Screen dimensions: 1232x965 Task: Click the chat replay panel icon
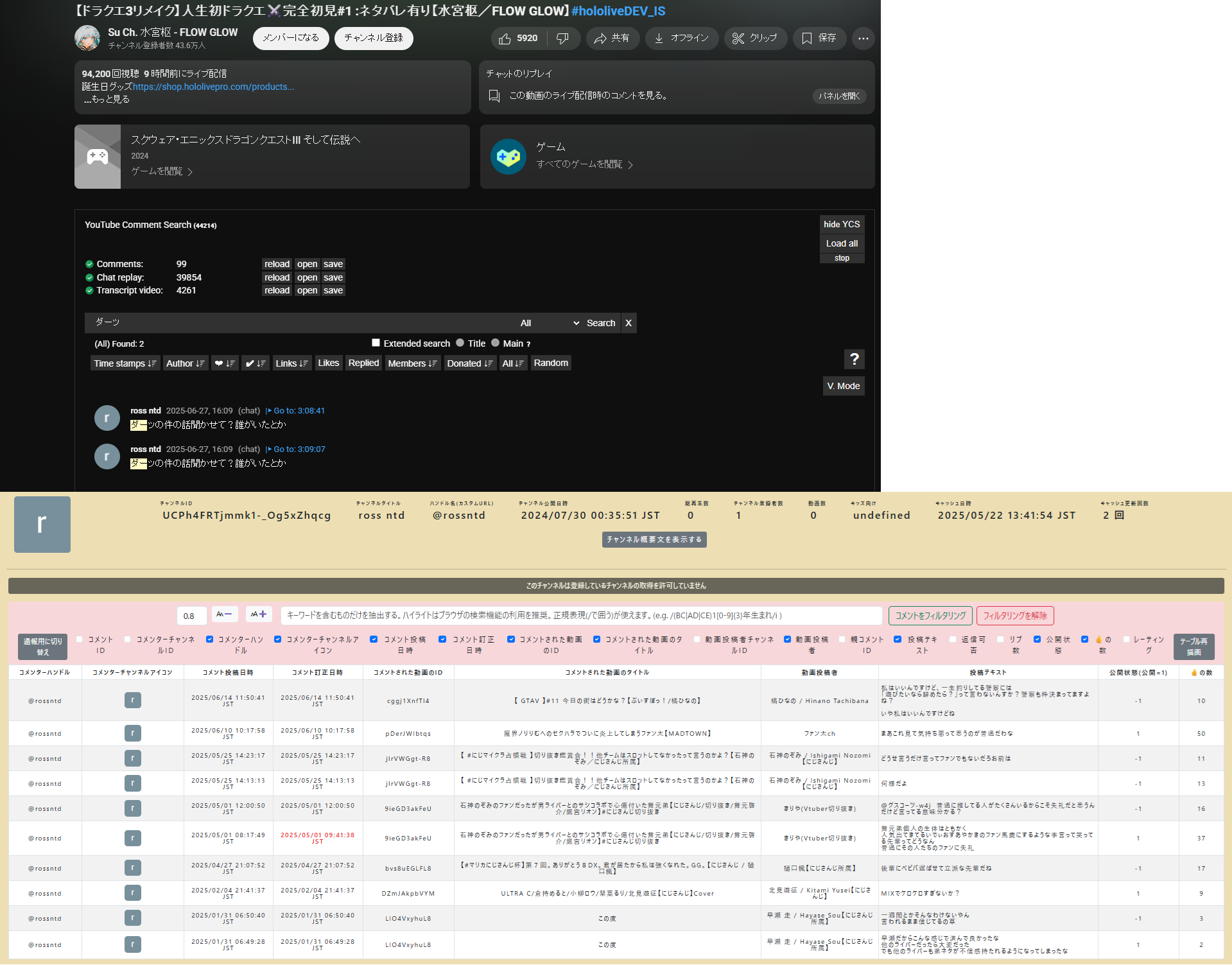tap(494, 96)
